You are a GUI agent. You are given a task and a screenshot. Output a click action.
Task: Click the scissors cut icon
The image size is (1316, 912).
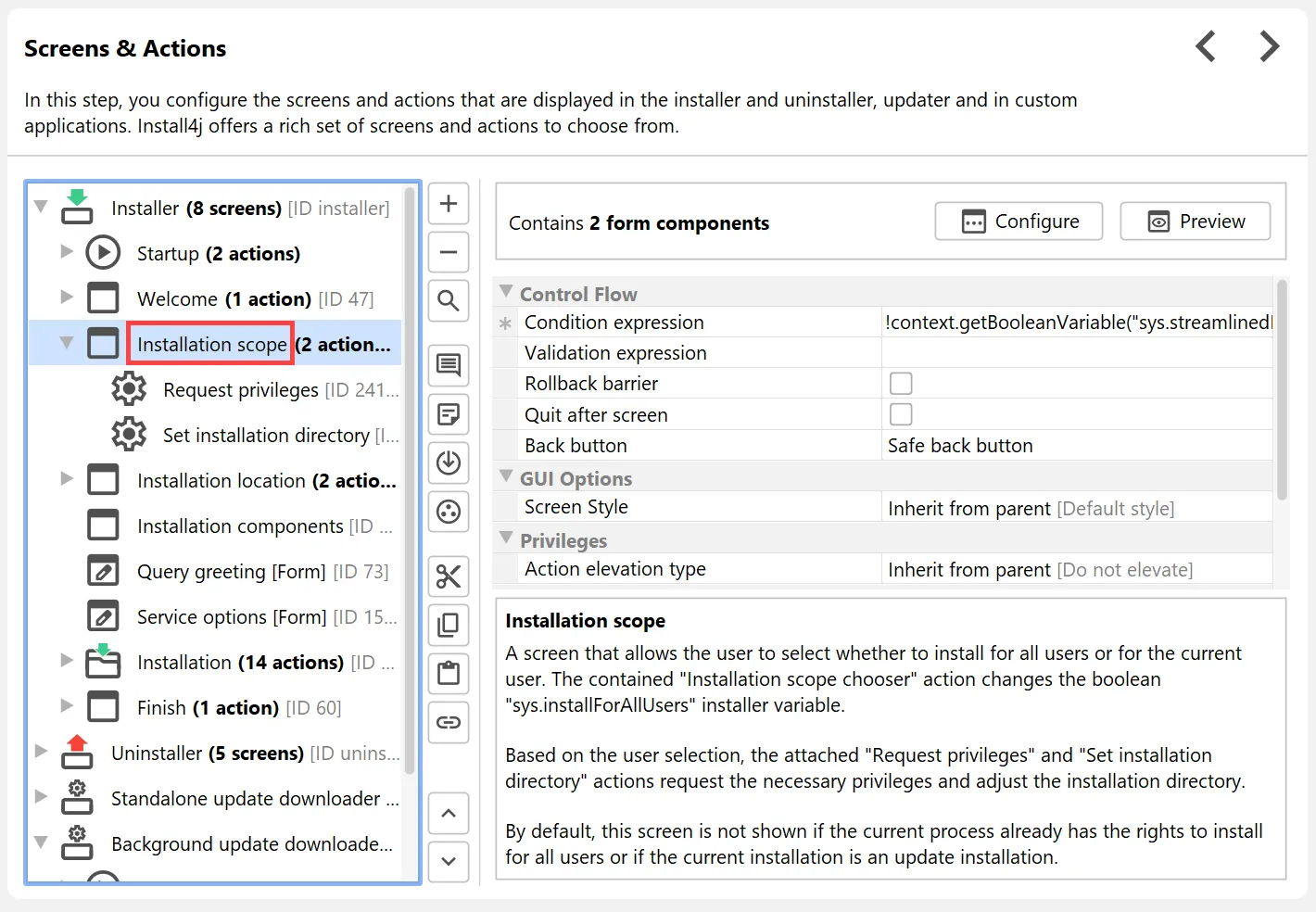(x=449, y=576)
